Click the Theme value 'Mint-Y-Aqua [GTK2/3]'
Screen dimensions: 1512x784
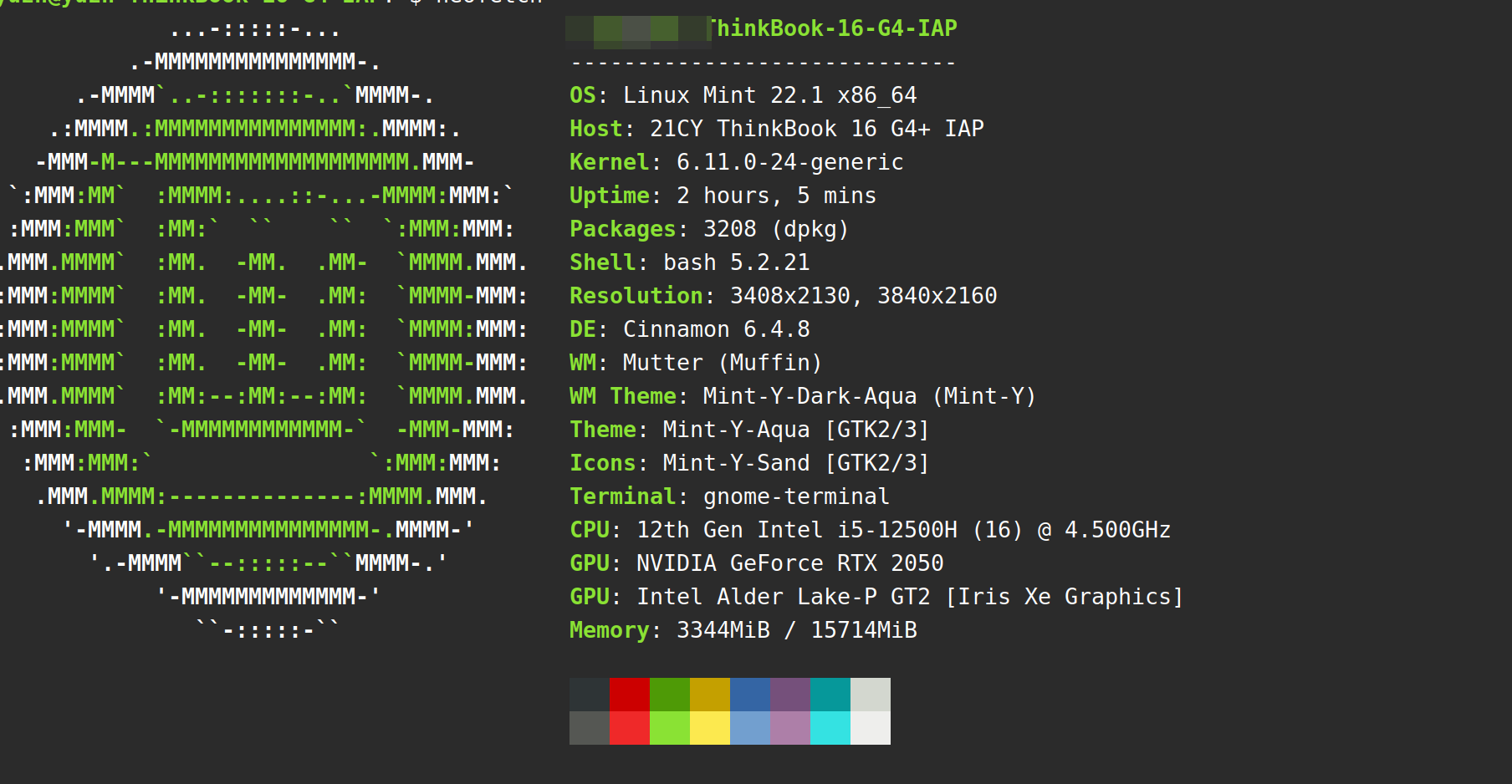[796, 430]
